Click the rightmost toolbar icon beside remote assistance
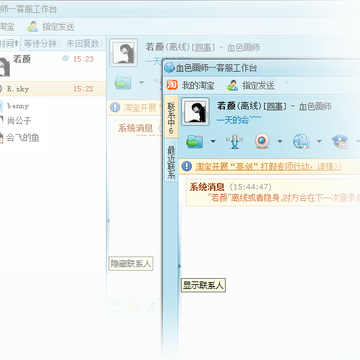360x360 pixels. [340, 141]
